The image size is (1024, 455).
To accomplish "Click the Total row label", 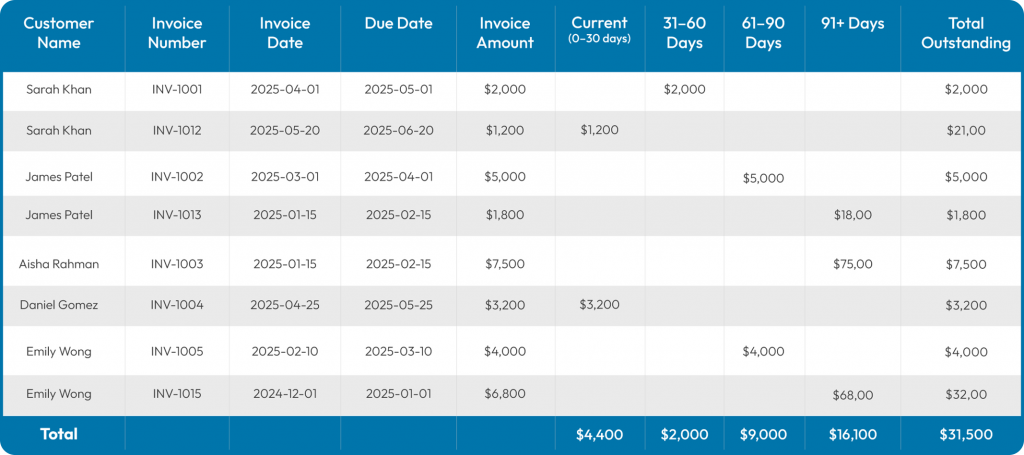I will pyautogui.click(x=59, y=434).
